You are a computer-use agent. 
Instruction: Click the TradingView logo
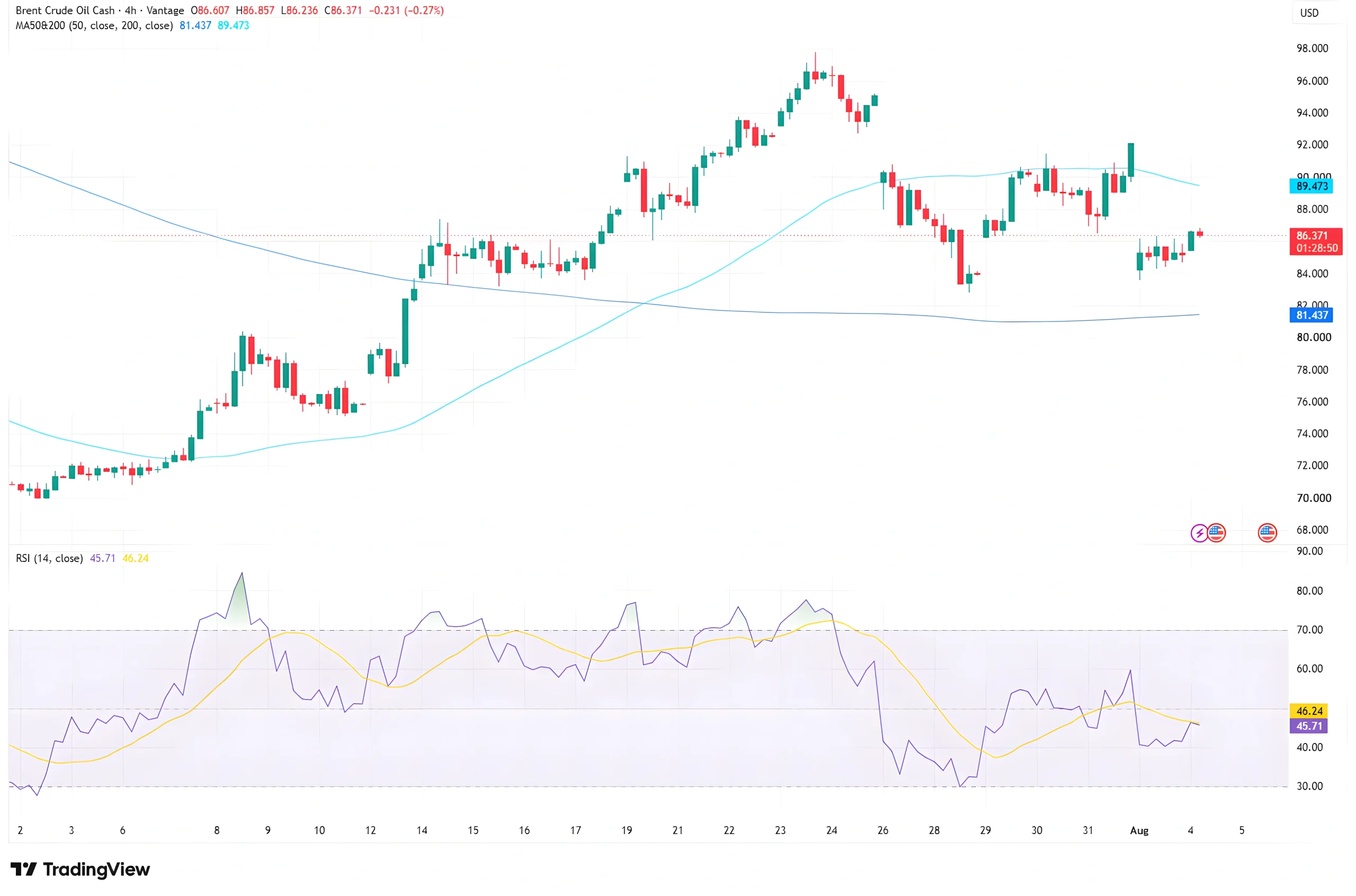pos(80,870)
